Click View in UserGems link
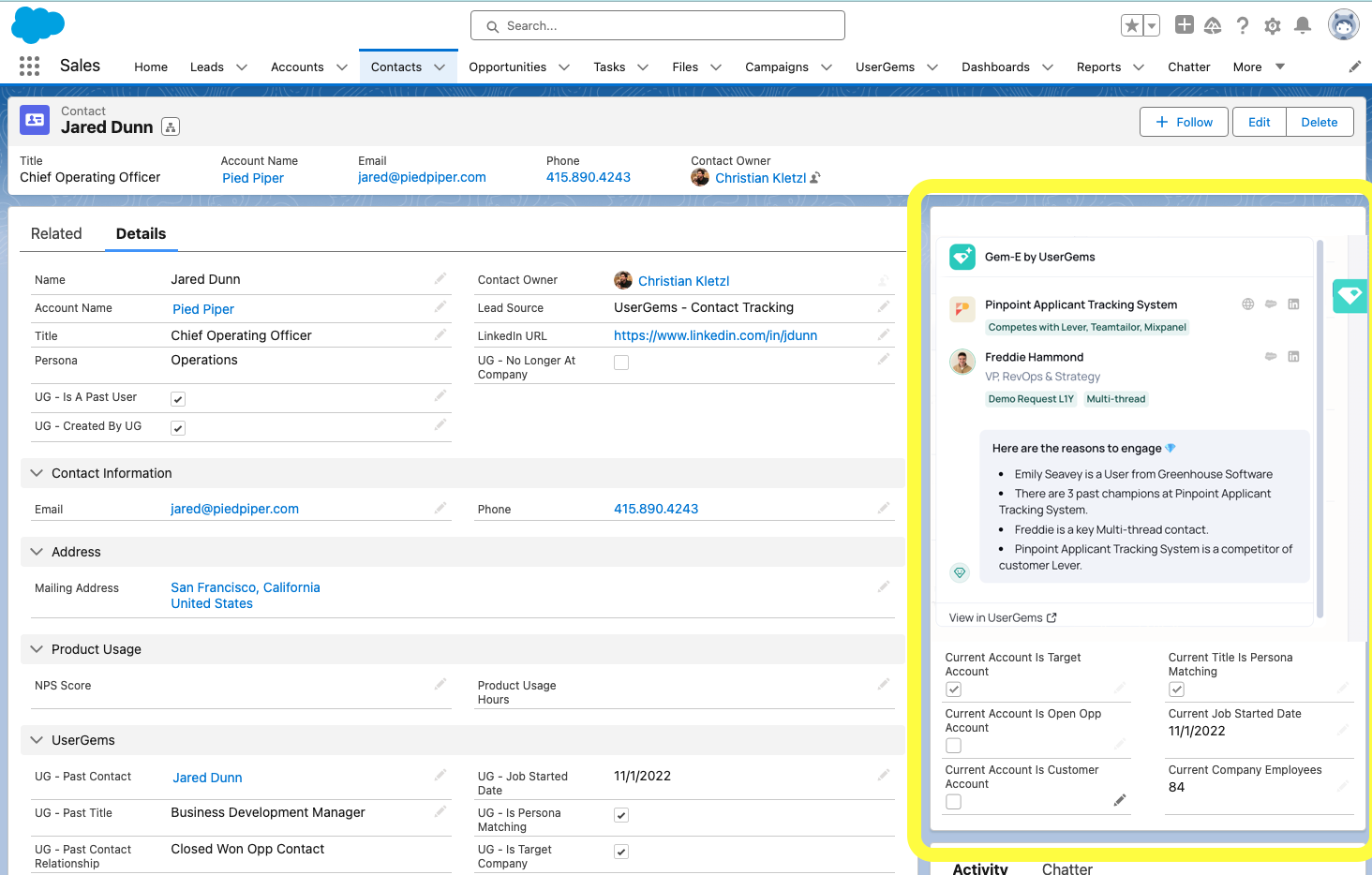Viewport: 1372px width, 875px height. coord(1002,617)
